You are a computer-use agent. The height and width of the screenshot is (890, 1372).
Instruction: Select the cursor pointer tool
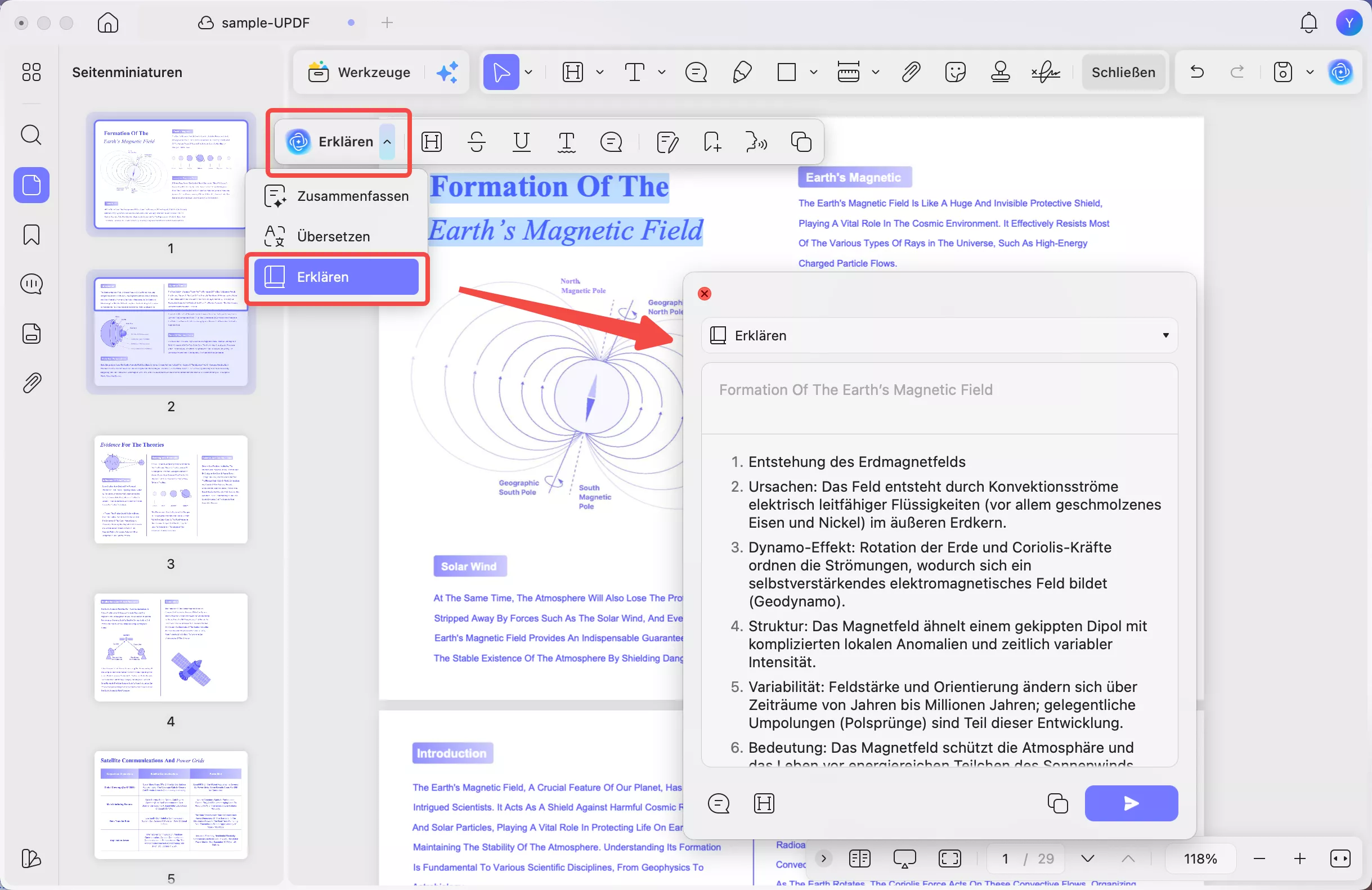[x=501, y=72]
